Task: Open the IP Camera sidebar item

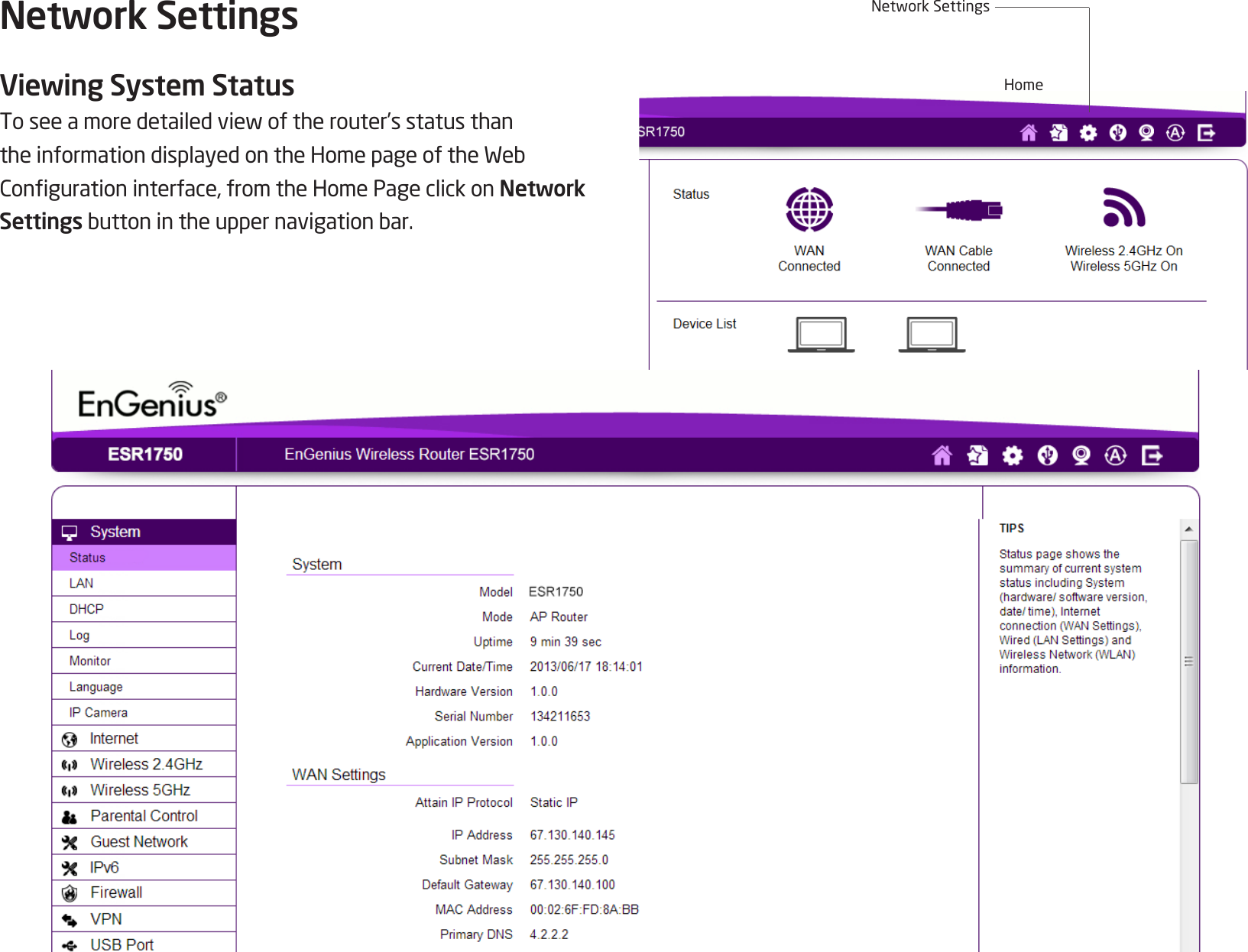Action: (144, 713)
